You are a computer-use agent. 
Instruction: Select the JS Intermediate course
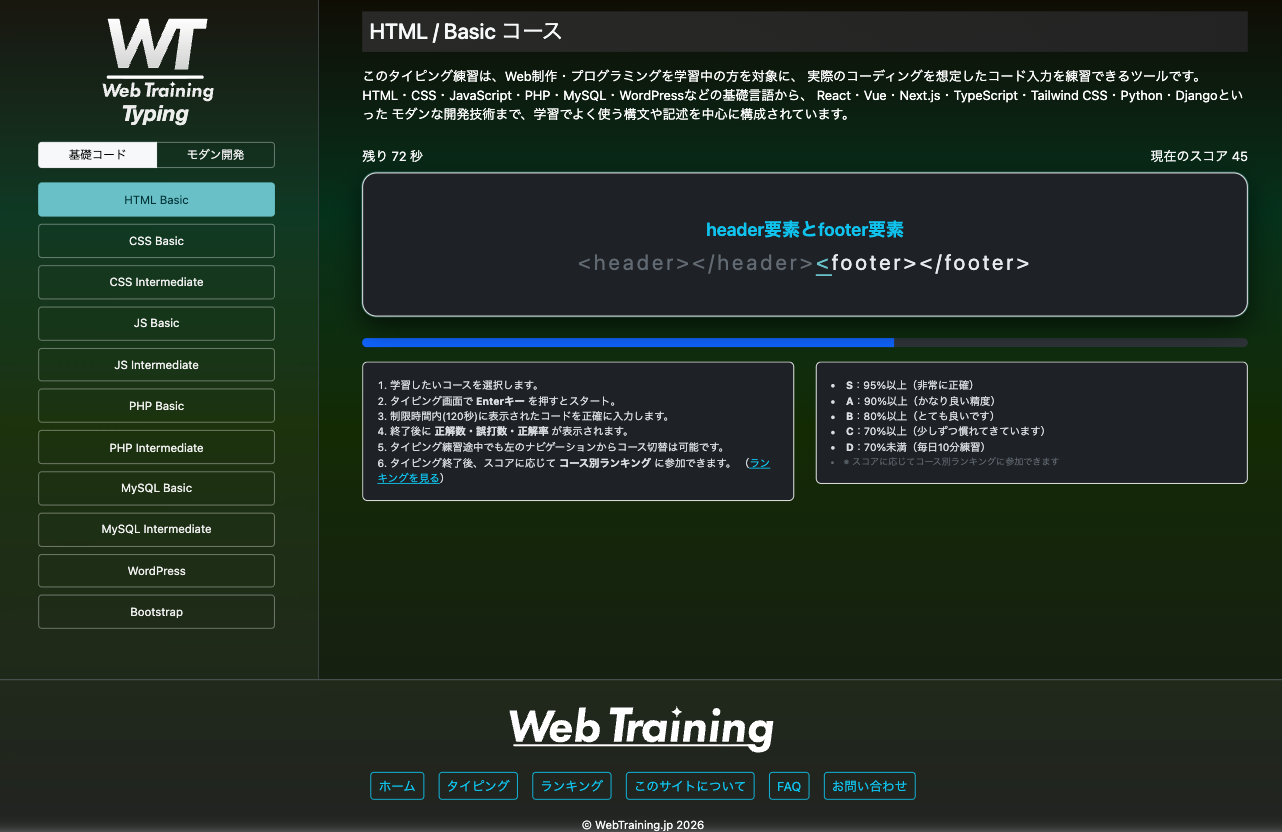coord(156,365)
